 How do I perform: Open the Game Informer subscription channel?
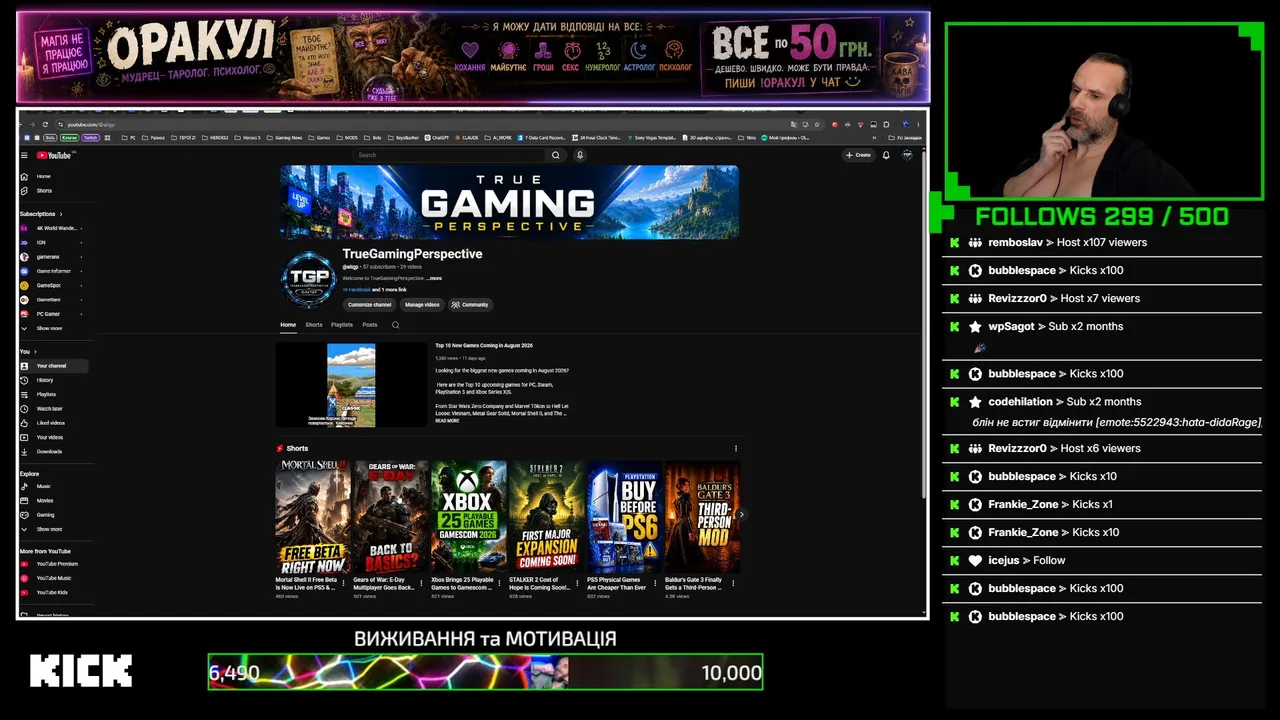(52, 271)
